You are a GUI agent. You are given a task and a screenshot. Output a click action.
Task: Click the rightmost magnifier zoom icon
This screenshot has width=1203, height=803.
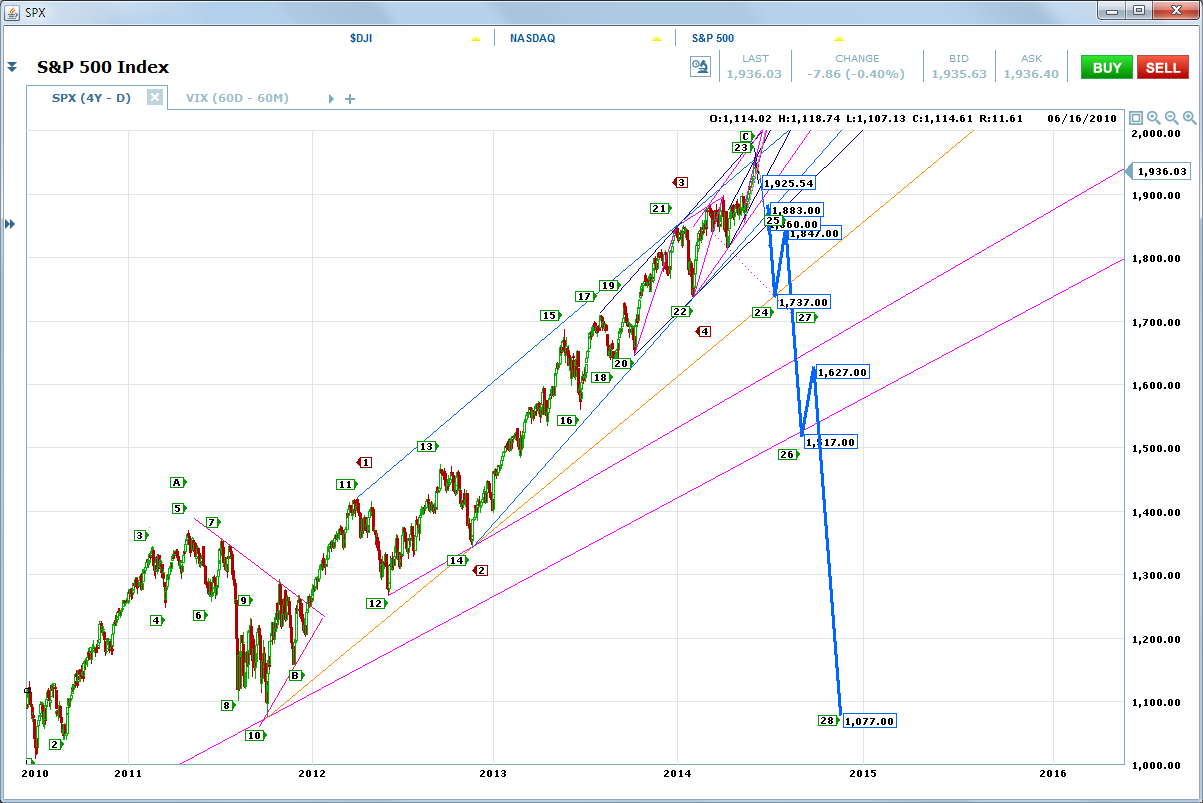tap(1189, 118)
